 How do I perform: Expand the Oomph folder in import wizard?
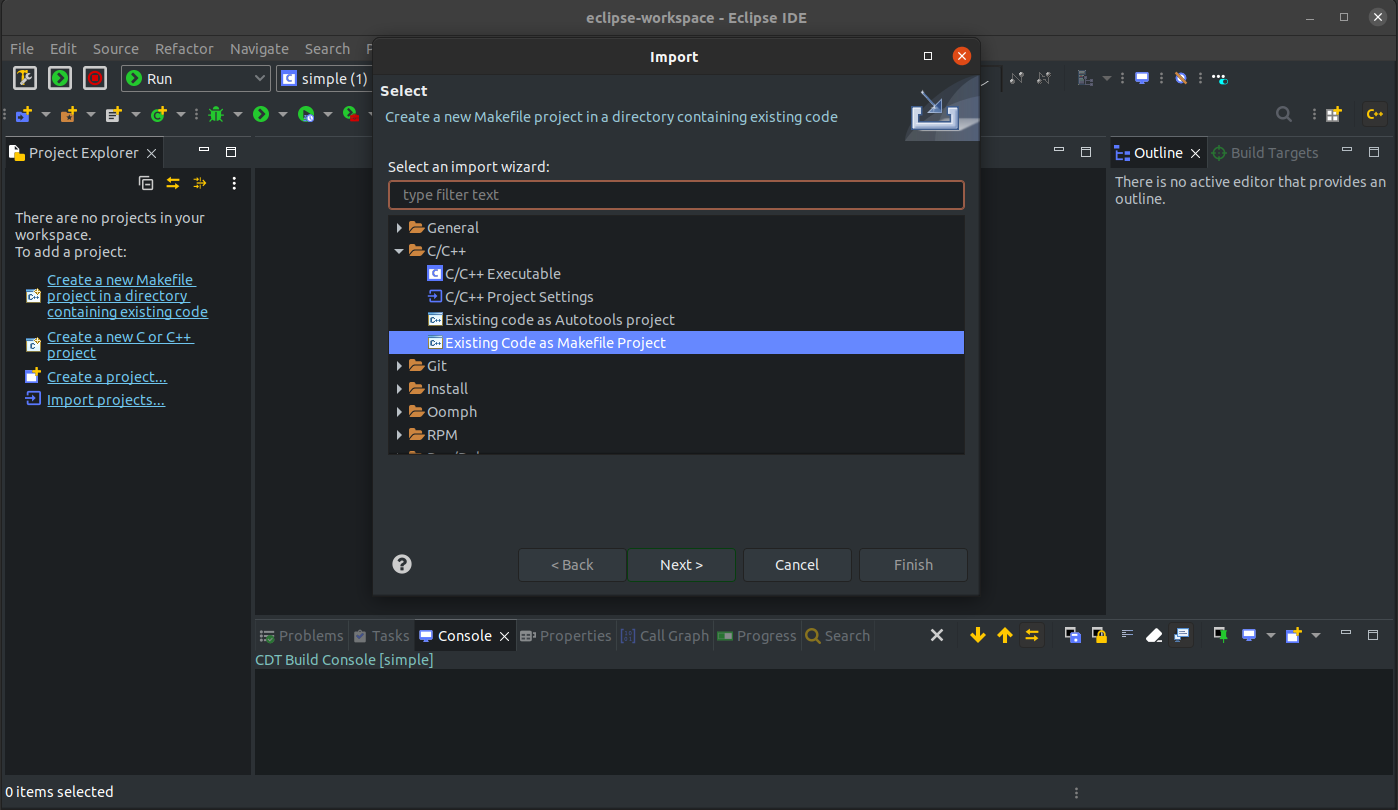tap(399, 412)
